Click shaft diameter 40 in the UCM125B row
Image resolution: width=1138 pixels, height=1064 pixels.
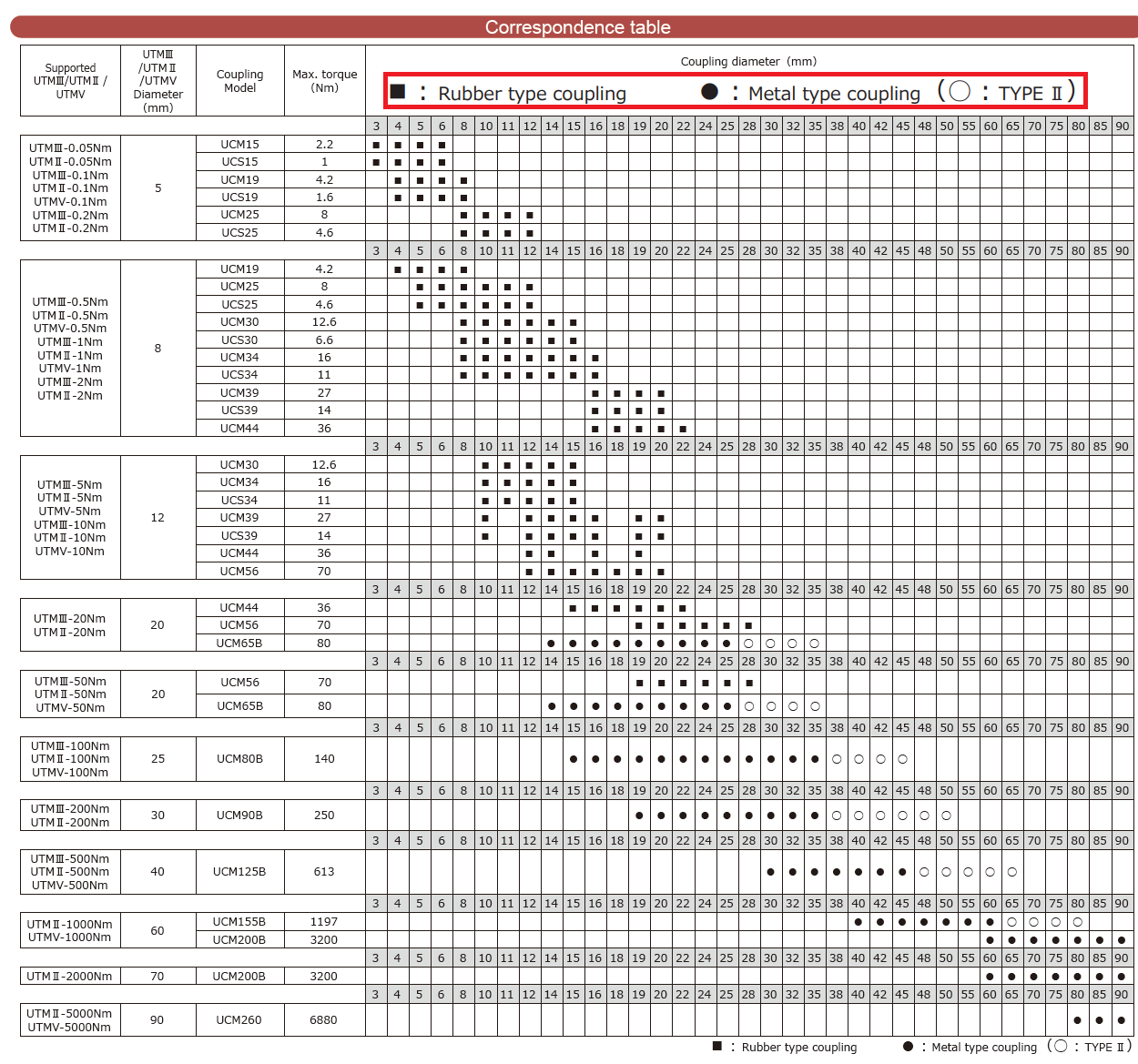pos(157,872)
